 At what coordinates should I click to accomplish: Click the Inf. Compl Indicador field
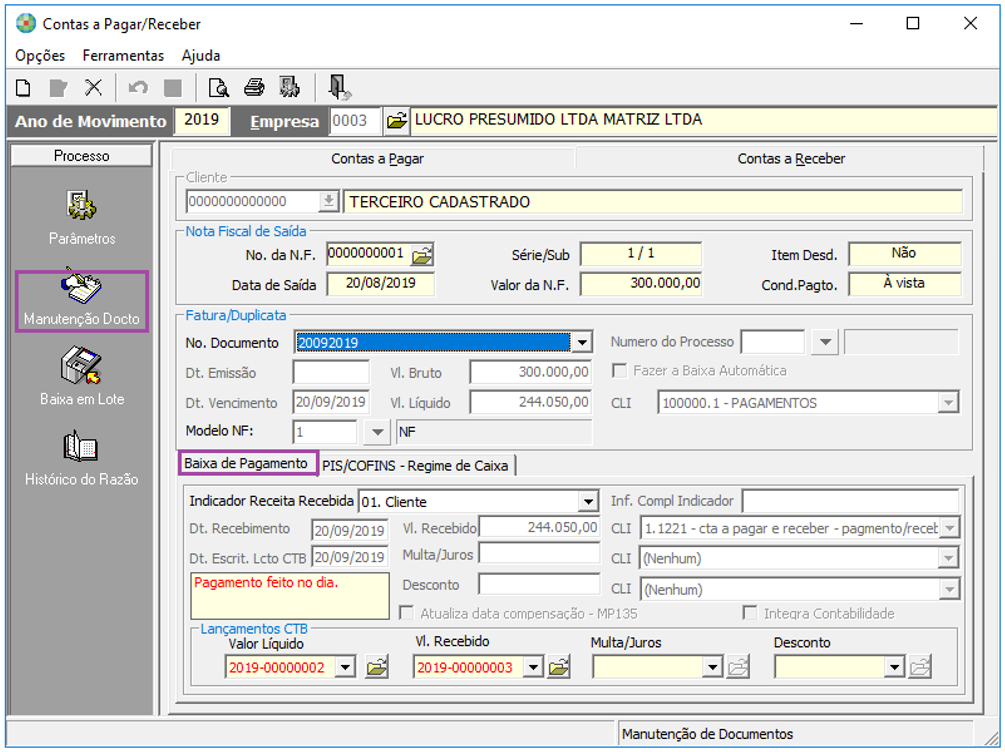[851, 501]
